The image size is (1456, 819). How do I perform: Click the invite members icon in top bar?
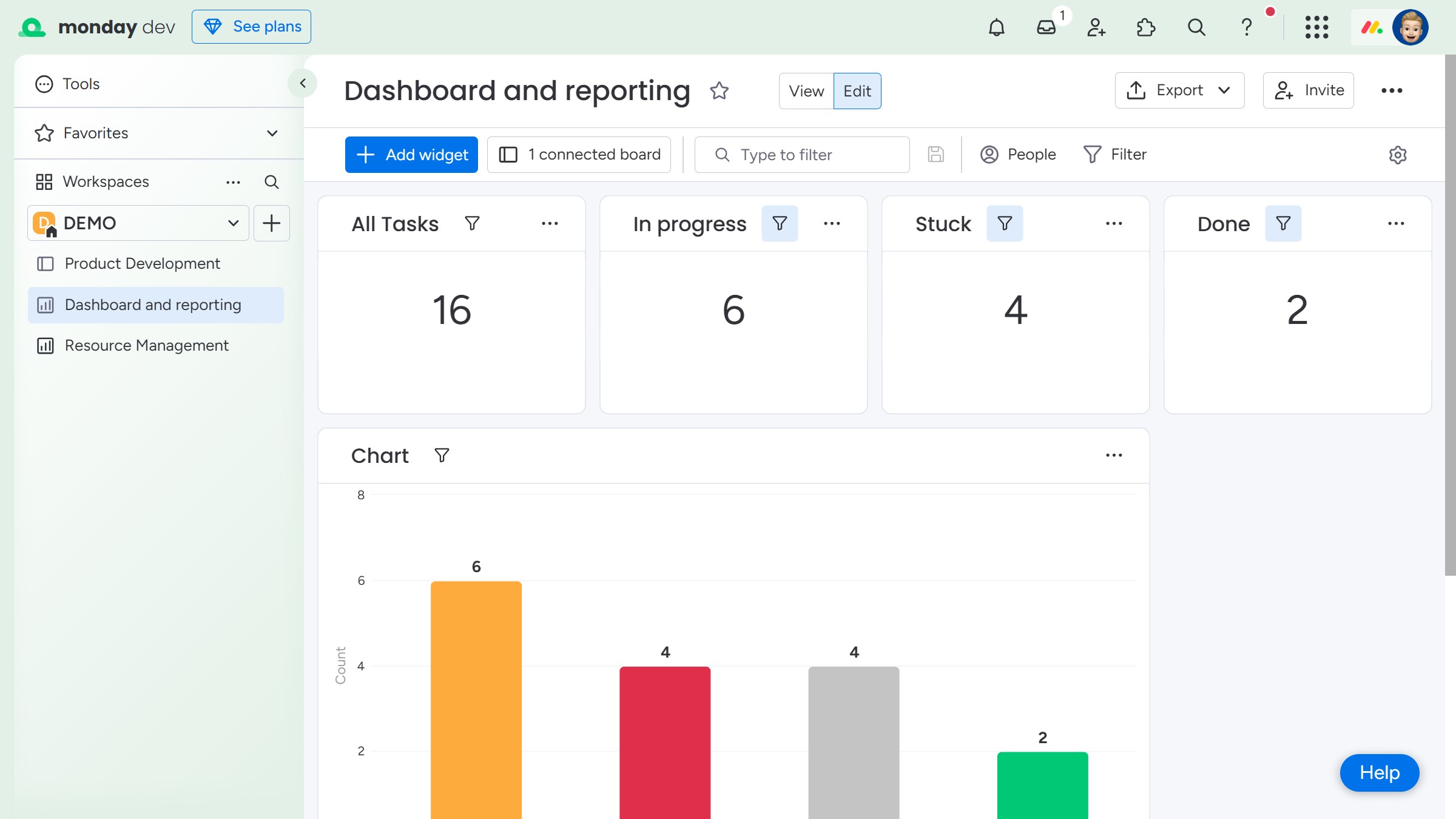(x=1096, y=27)
